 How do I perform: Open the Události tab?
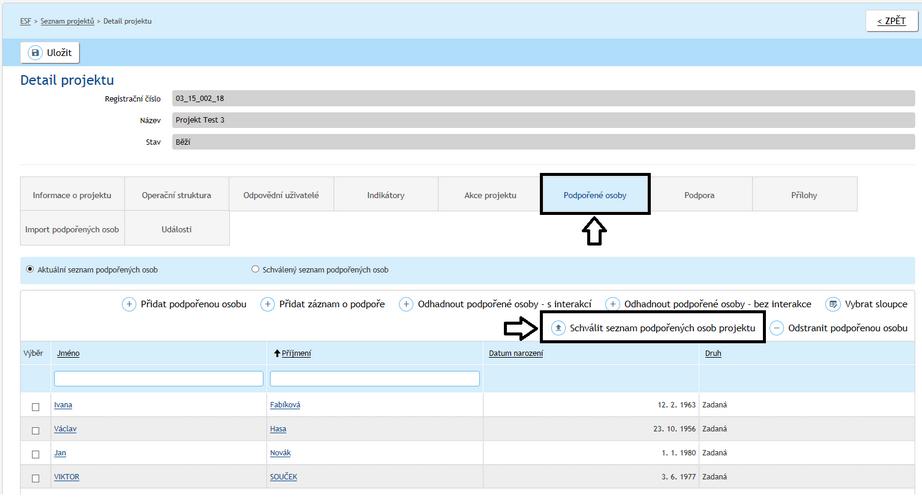coord(176,229)
